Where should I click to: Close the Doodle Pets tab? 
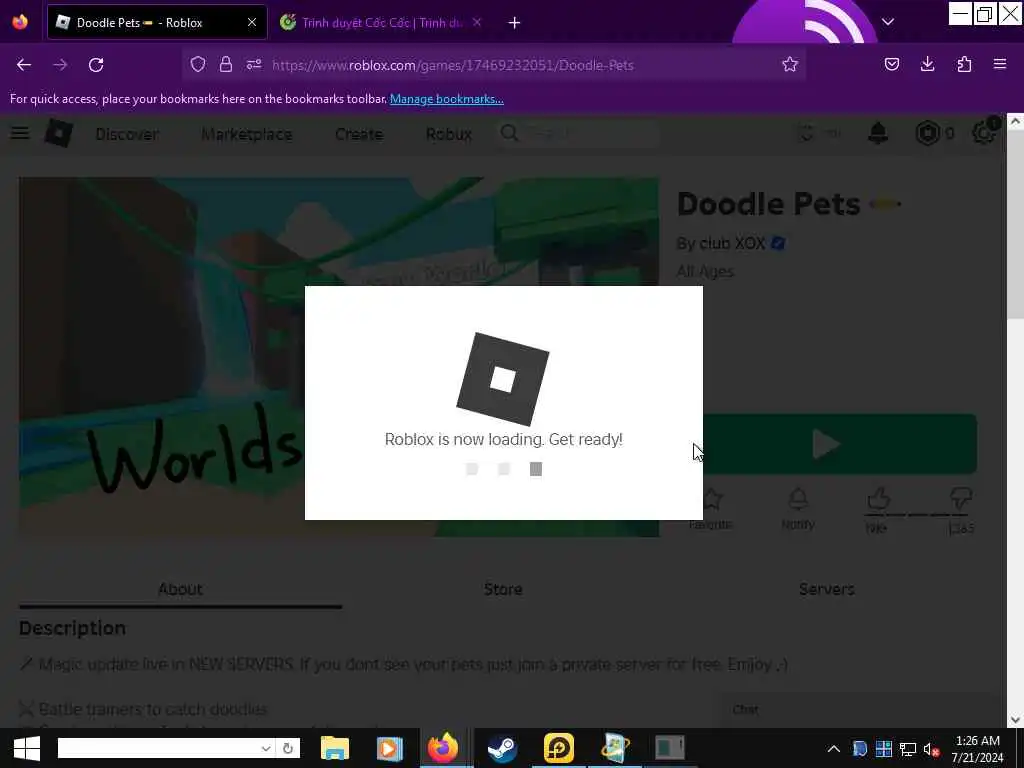[251, 22]
